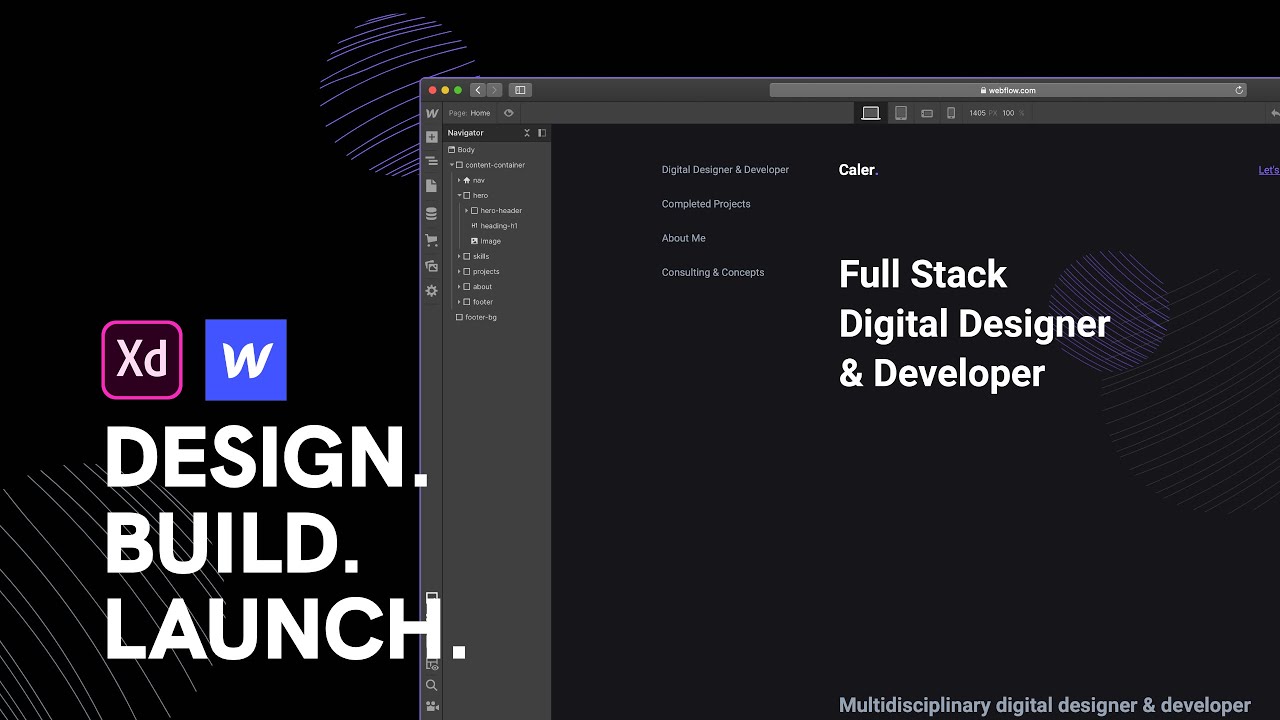Image resolution: width=1280 pixels, height=720 pixels.
Task: Pin the Navigator panel with the dock icon
Action: (542, 133)
